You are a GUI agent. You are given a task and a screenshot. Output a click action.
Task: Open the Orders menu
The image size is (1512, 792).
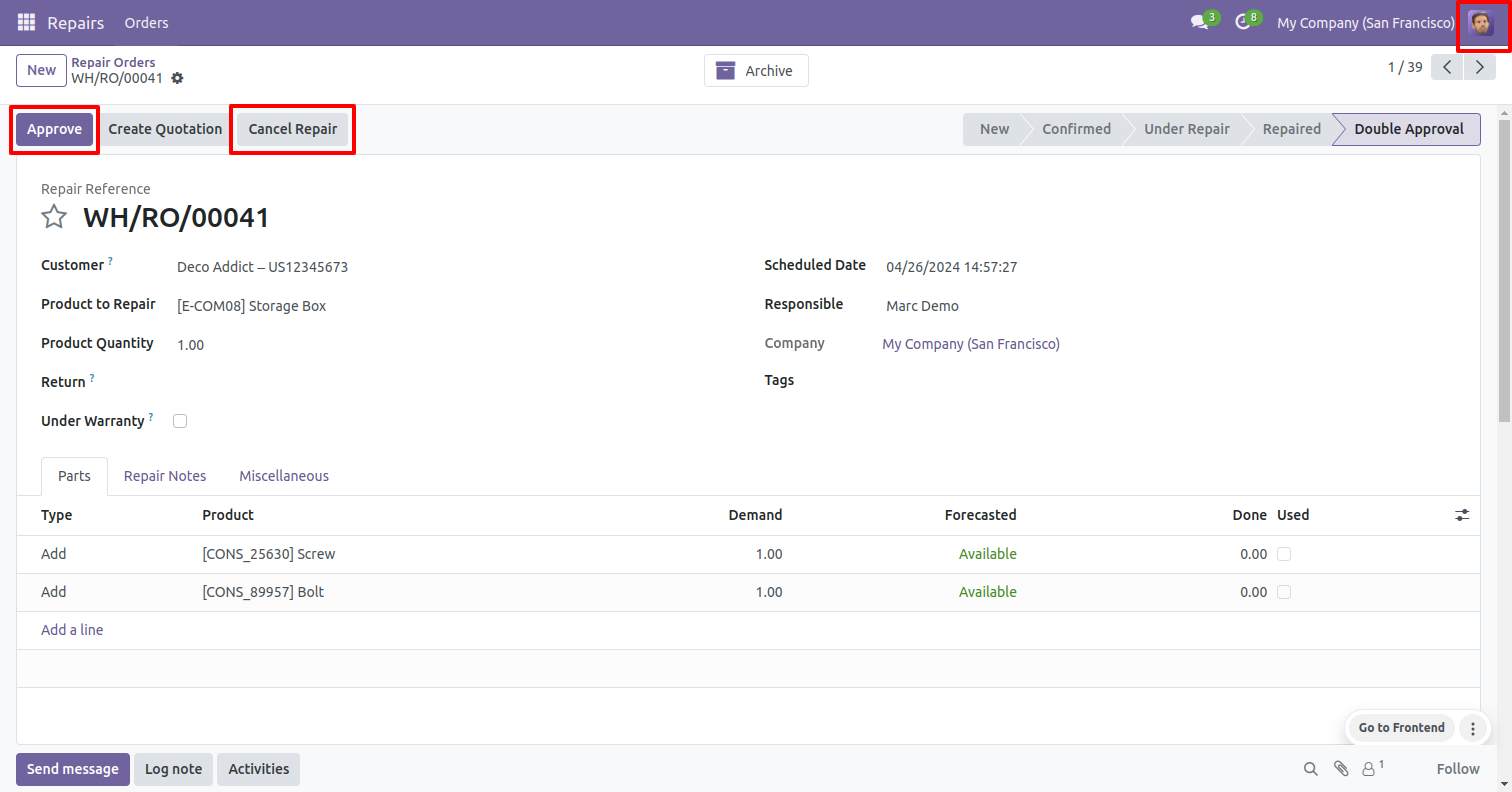click(146, 22)
